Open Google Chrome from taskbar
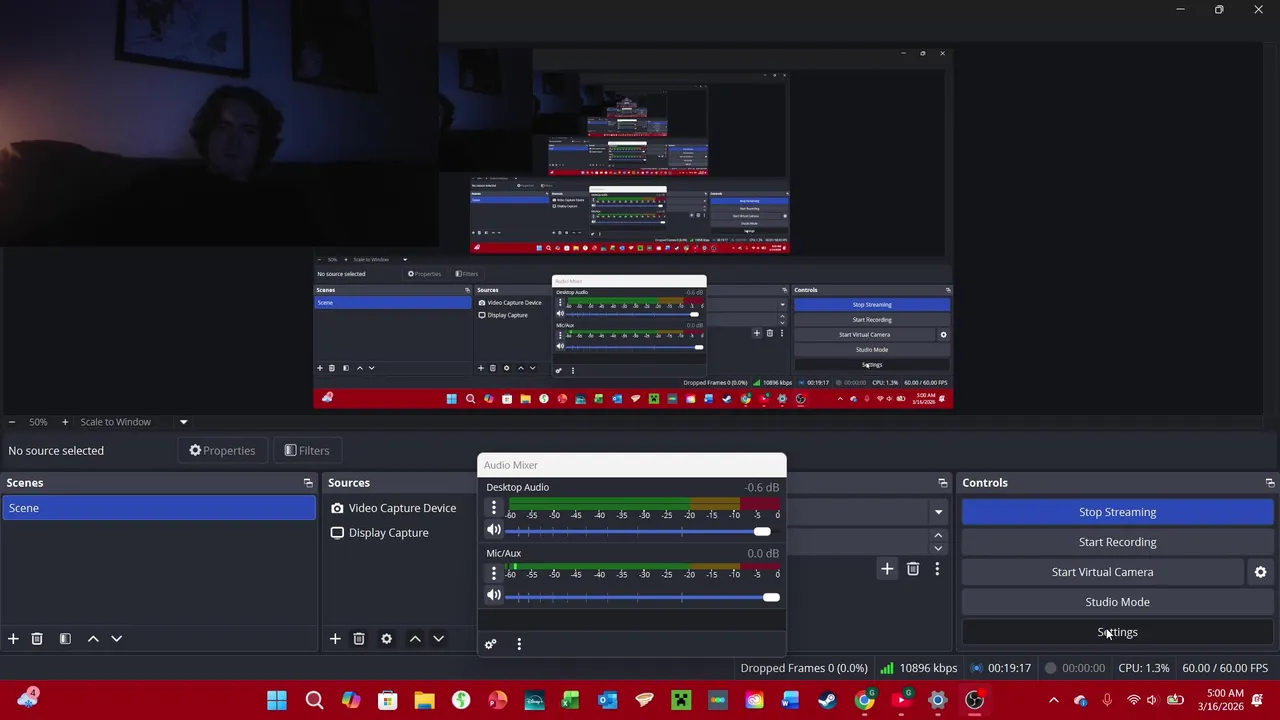Image resolution: width=1280 pixels, height=720 pixels. [x=864, y=700]
